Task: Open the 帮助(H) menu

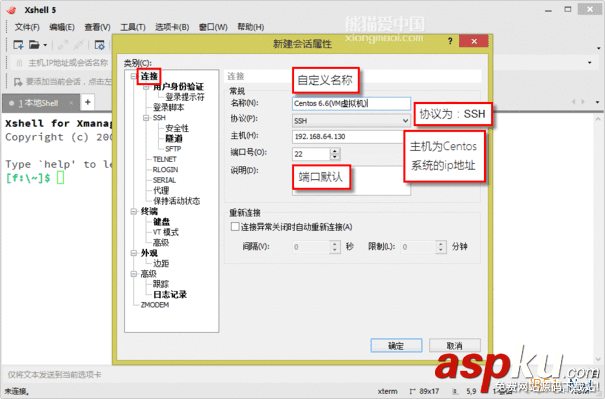Action: [251, 27]
